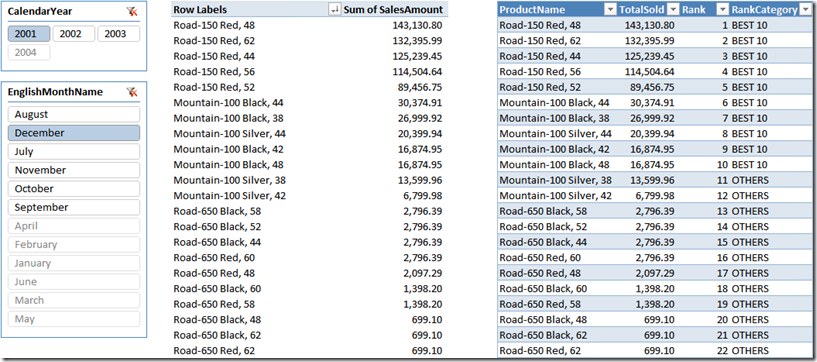817x362 pixels.
Task: Select July in month slicer
Action: (74, 152)
